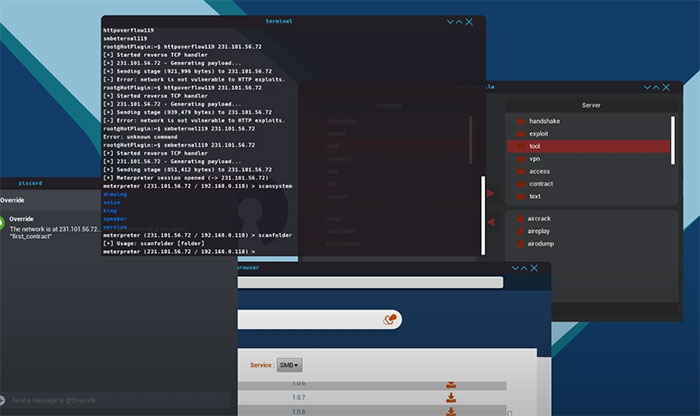Click the attach icon beside ziscord message field
The image size is (700, 416).
pyautogui.click(x=2, y=400)
